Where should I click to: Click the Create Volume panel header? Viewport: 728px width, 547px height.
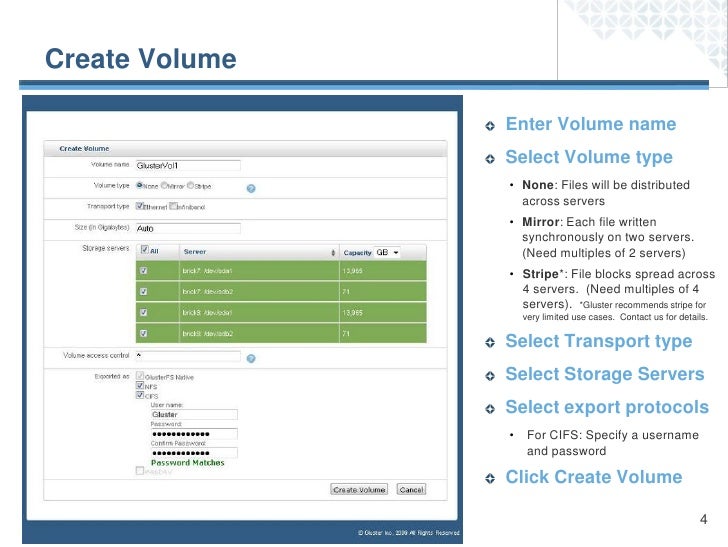coord(245,149)
